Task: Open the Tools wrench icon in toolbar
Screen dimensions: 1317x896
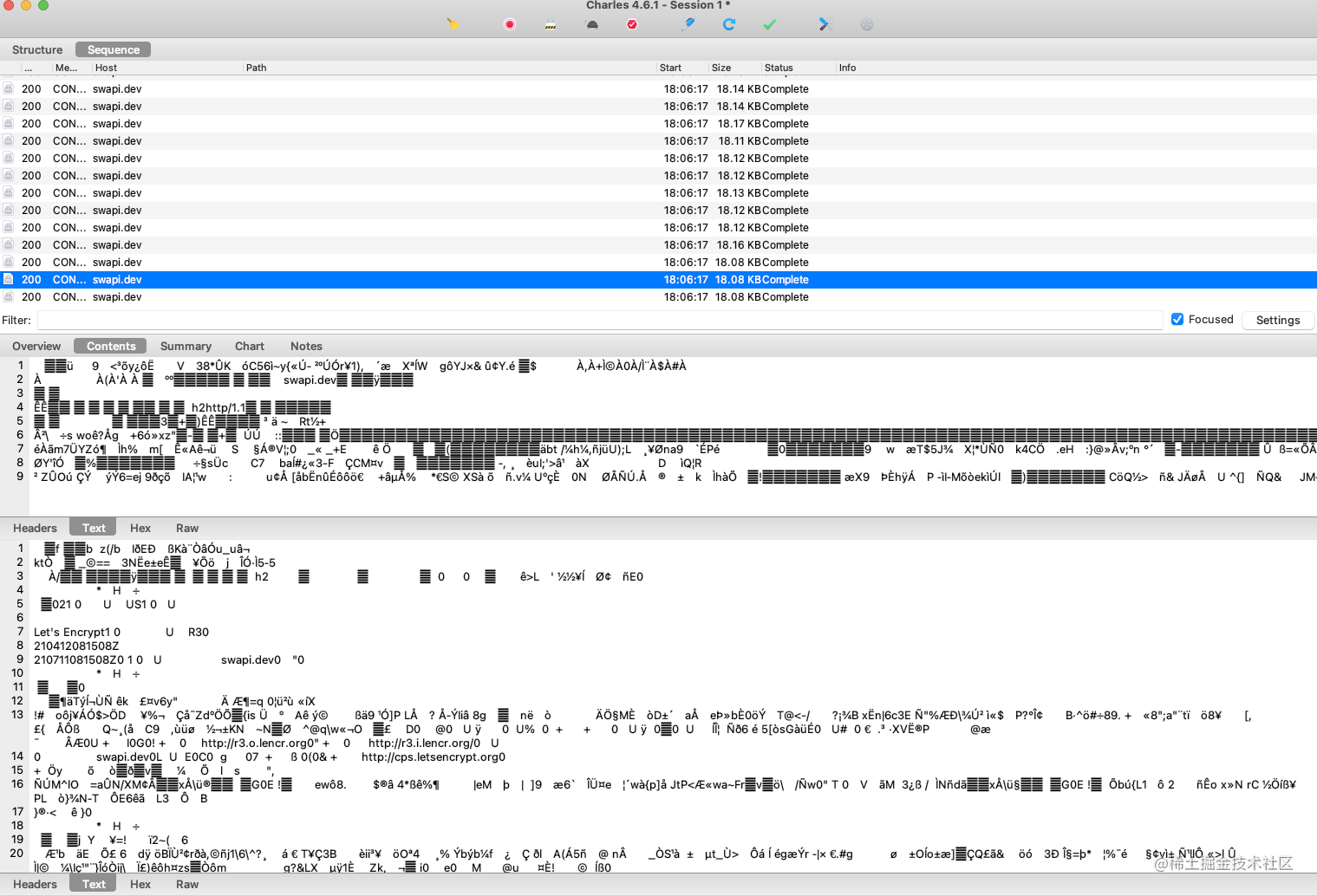Action: pos(825,24)
